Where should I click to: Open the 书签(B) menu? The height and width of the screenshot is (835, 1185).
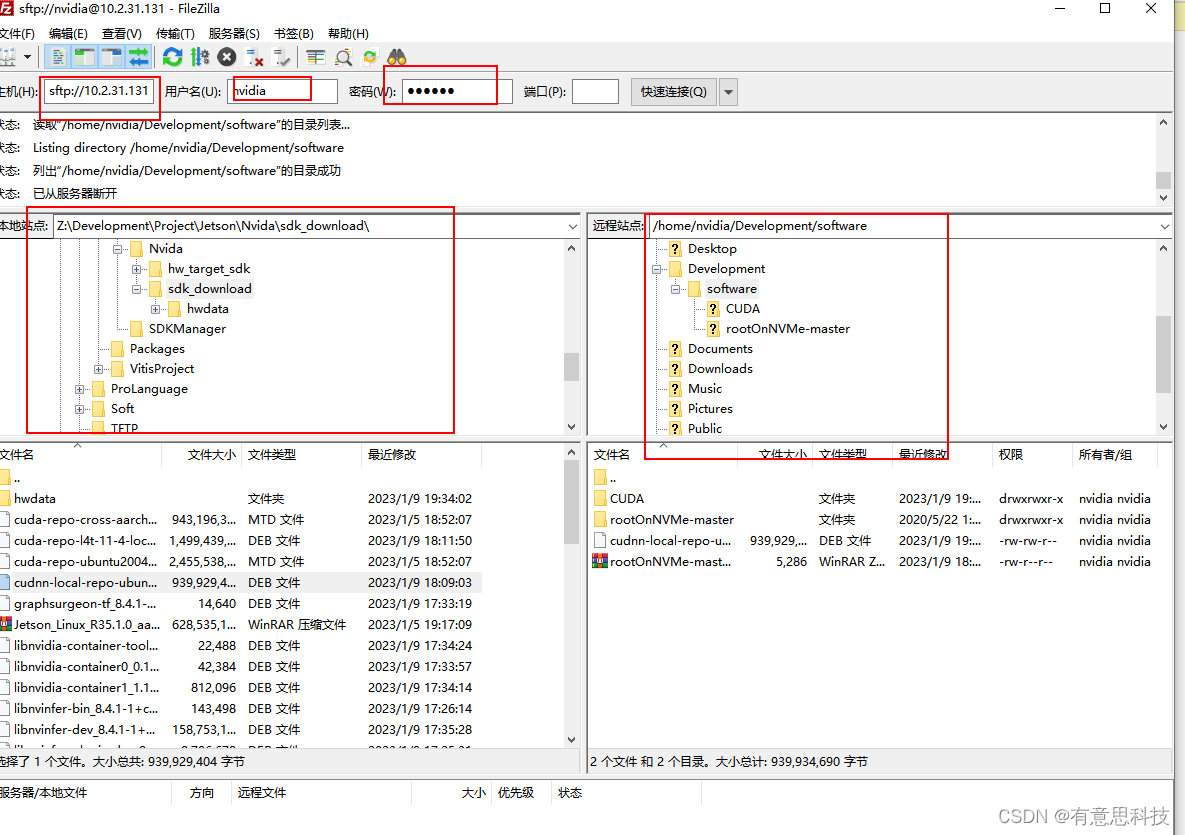click(293, 33)
